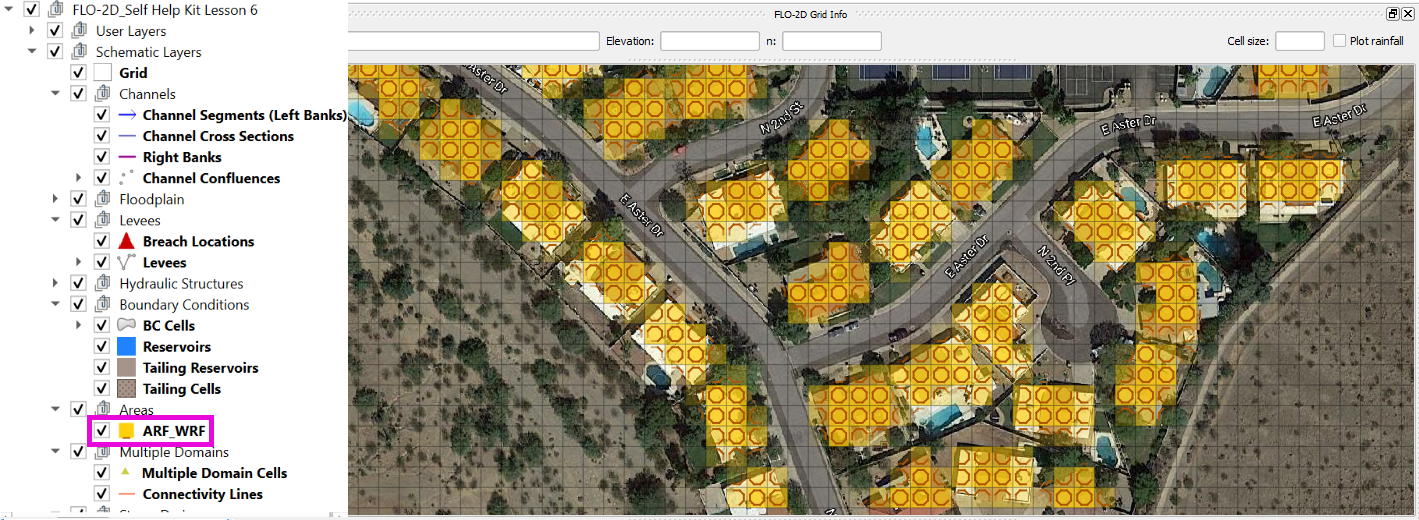Screen dimensions: 1419x520
Task: Click the Elevation input field
Action: coord(709,41)
